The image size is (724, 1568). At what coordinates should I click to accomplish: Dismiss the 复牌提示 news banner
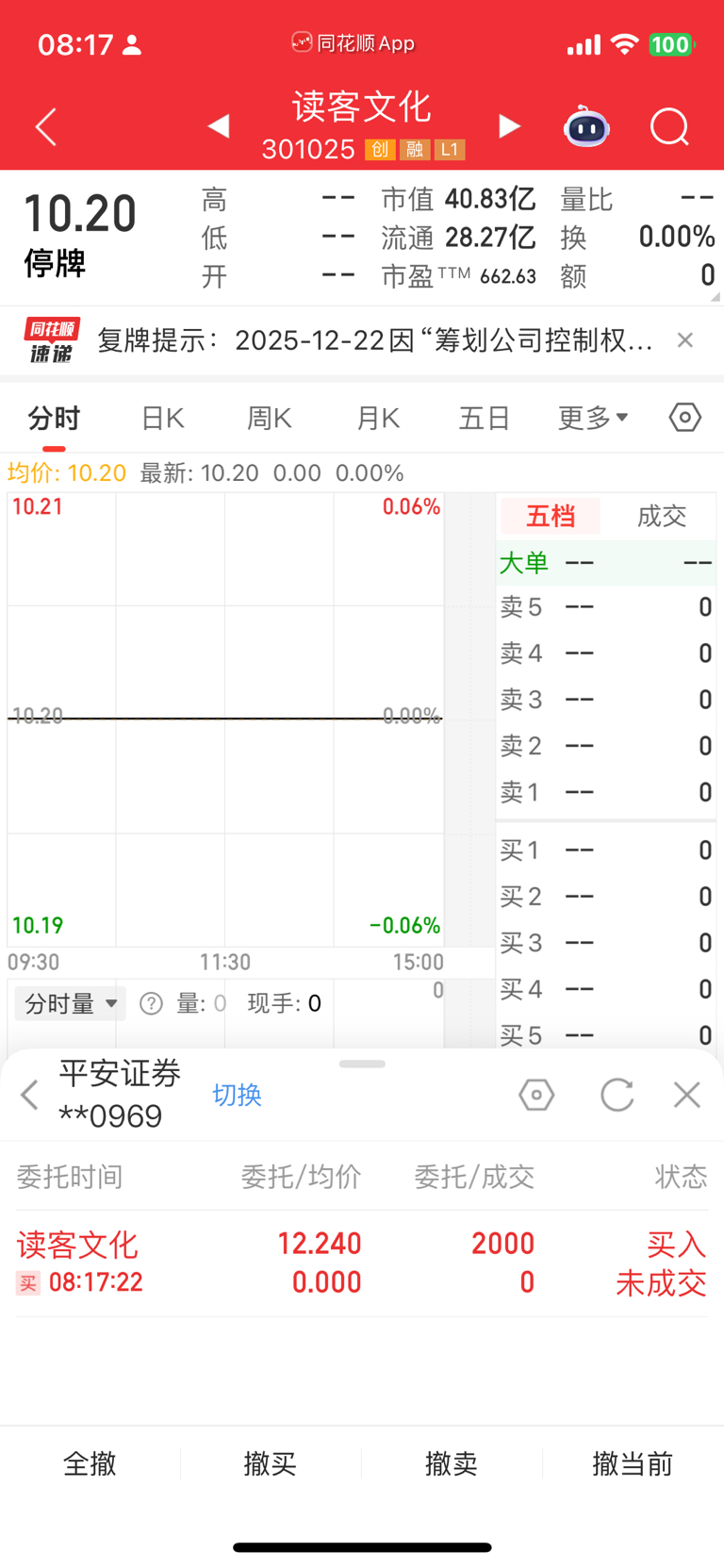[x=685, y=340]
